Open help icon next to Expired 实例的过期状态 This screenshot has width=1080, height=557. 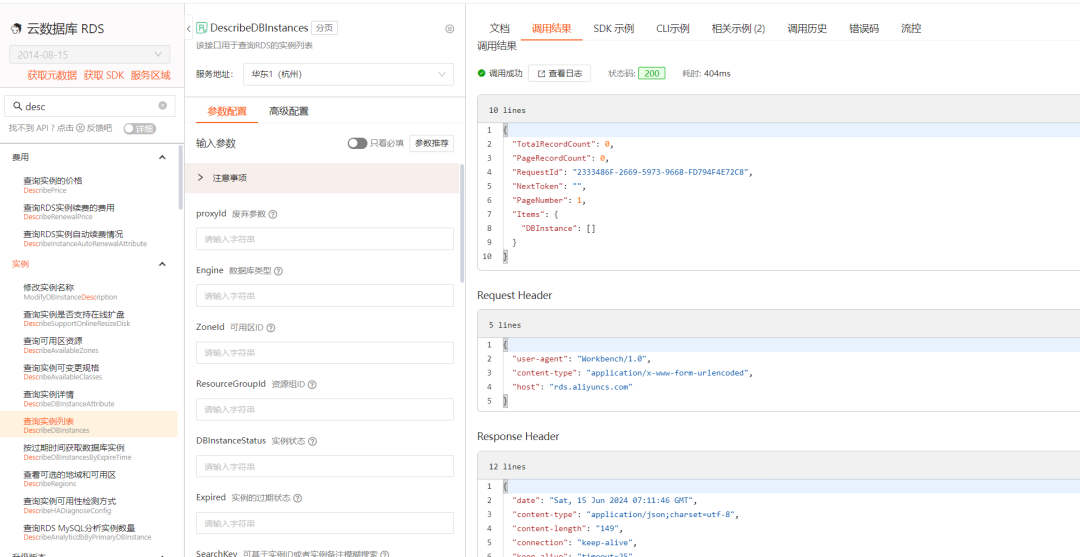[298, 498]
